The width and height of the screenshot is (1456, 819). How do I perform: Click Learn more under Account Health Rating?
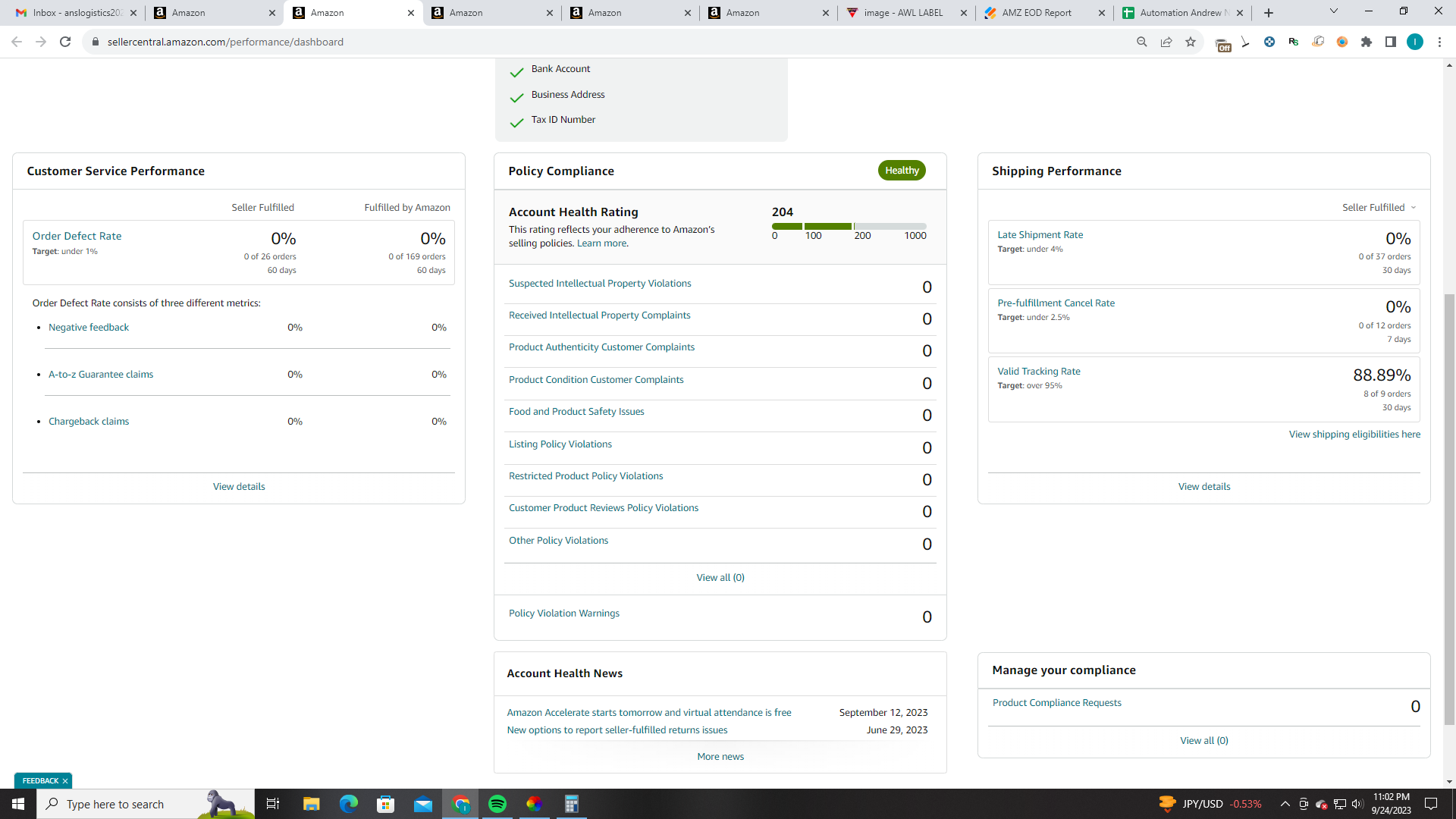click(x=602, y=243)
